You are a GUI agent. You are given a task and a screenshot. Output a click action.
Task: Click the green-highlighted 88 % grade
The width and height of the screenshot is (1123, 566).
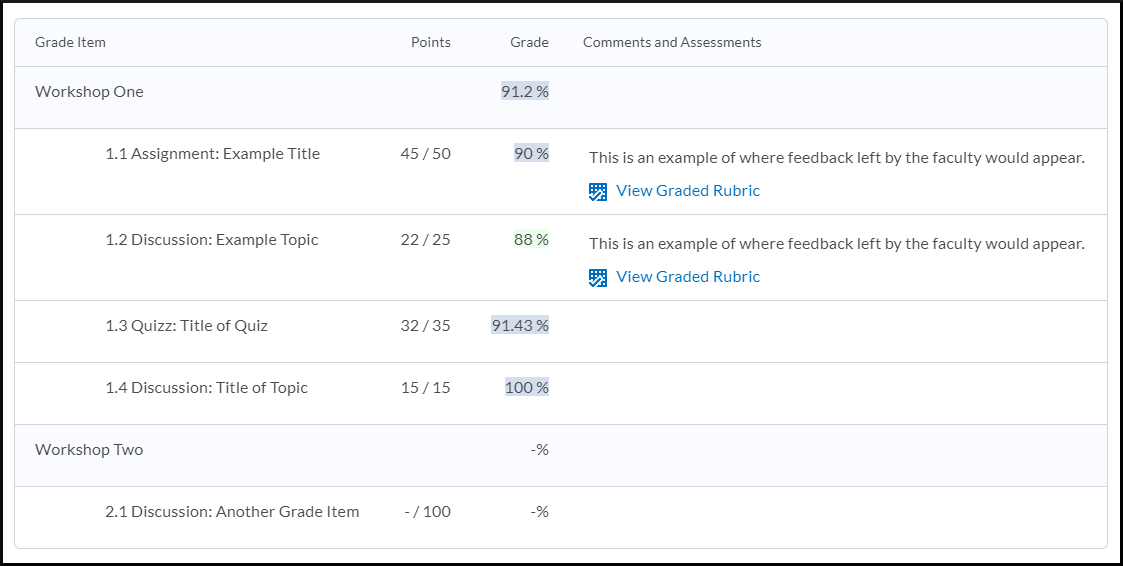coord(531,239)
